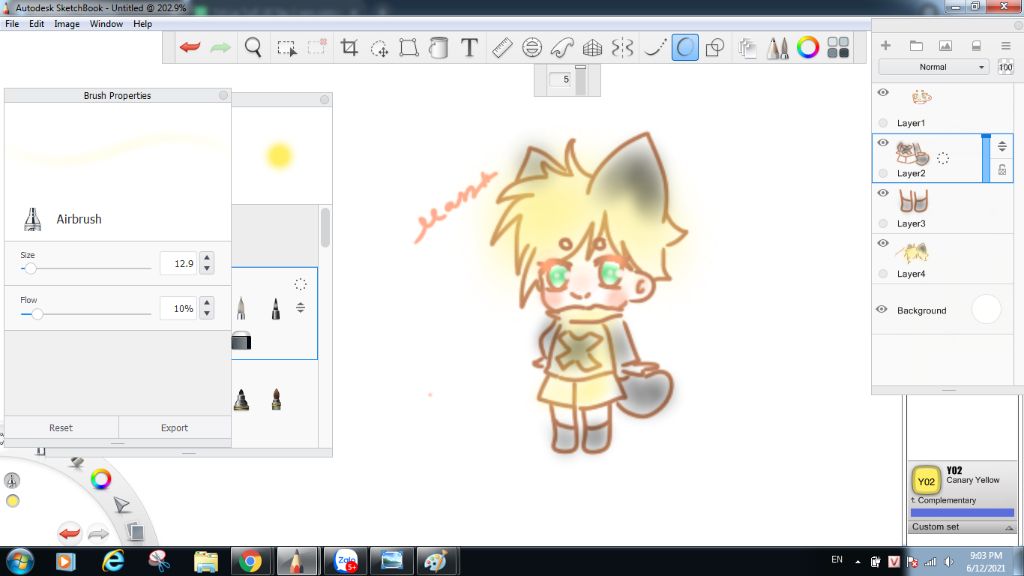Toggle transparency lock circle on Layer3
Viewport: 1024px width, 576px height.
tap(883, 223)
